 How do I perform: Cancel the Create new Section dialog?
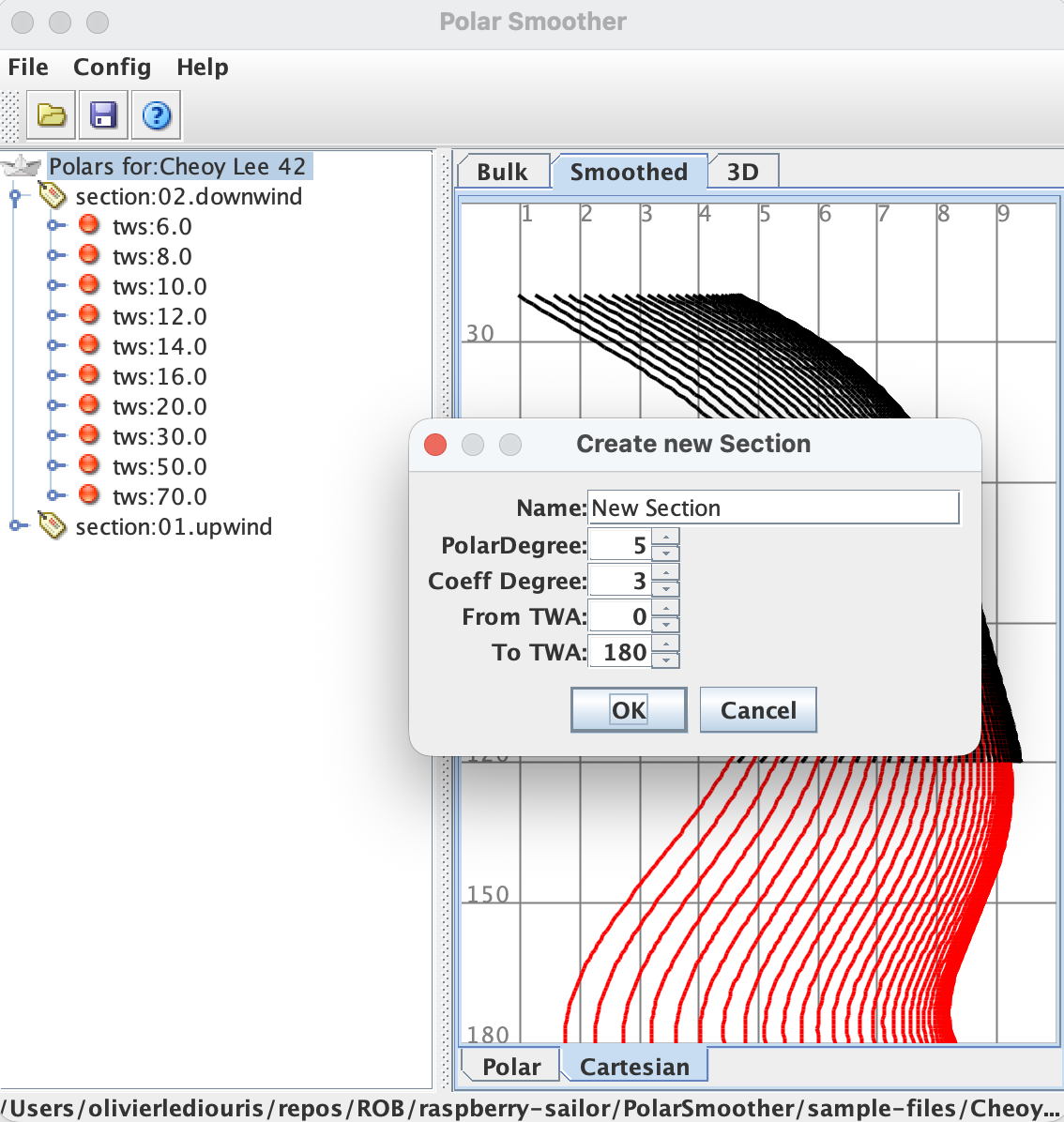coord(757,710)
